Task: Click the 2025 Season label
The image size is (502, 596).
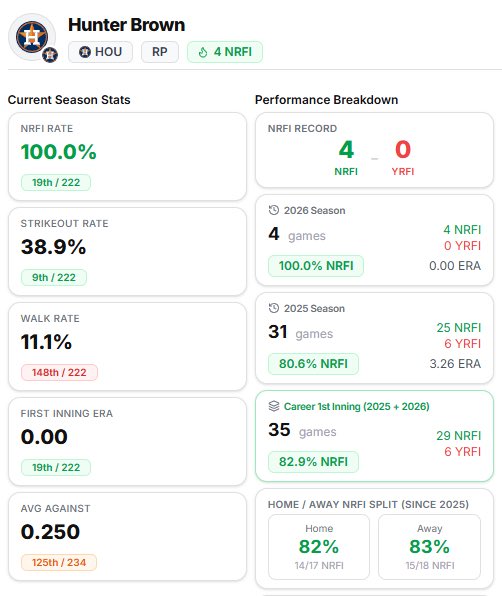Action: tap(314, 309)
